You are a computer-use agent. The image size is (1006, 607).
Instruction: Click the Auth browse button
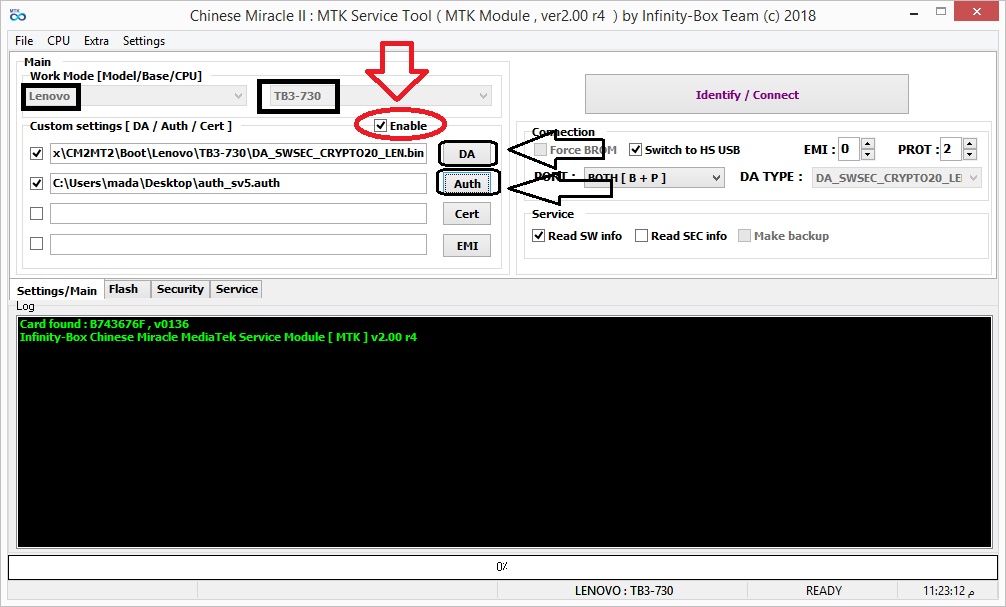467,184
